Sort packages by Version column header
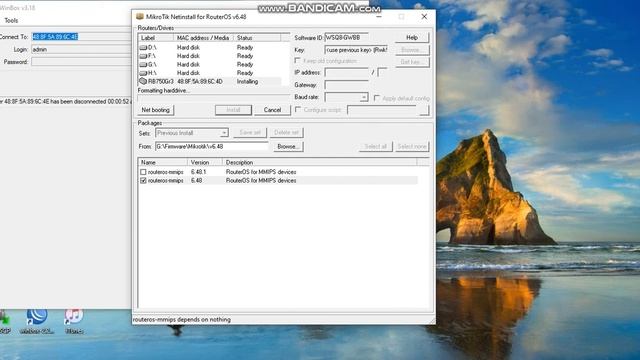Image resolution: width=640 pixels, height=360 pixels. coord(205,162)
